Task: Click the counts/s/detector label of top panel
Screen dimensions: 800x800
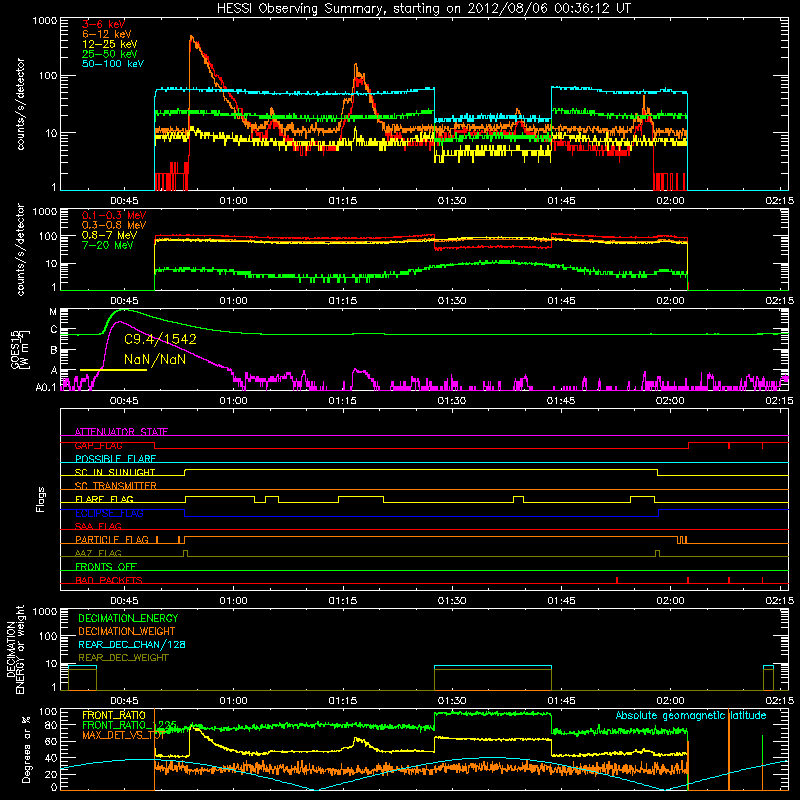Action: (x=20, y=104)
